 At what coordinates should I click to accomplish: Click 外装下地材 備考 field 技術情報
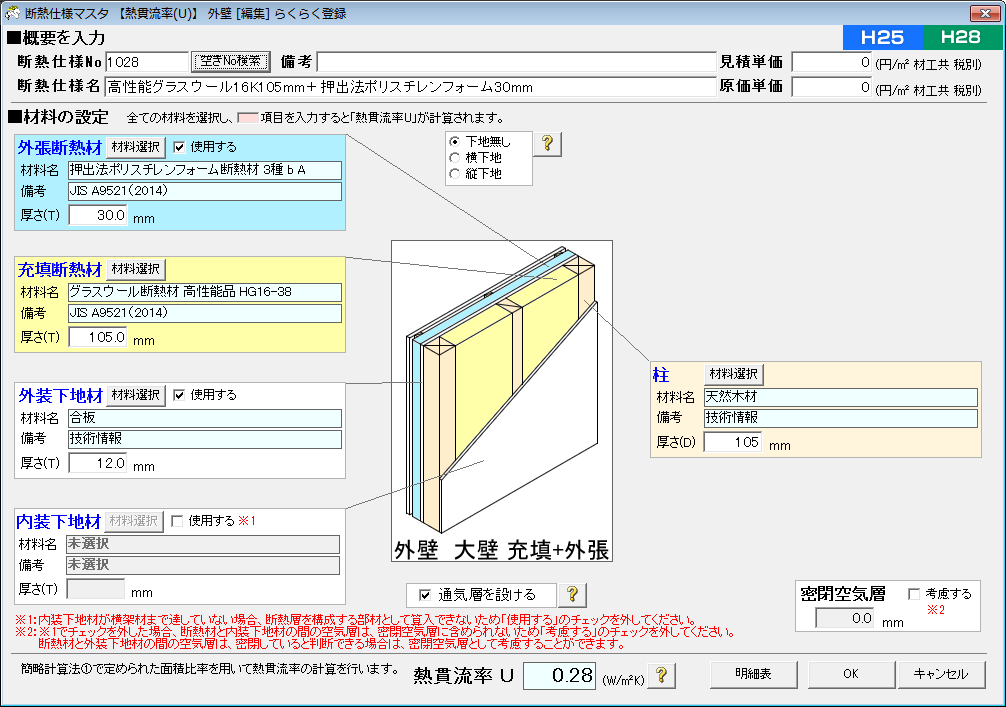[x=205, y=439]
